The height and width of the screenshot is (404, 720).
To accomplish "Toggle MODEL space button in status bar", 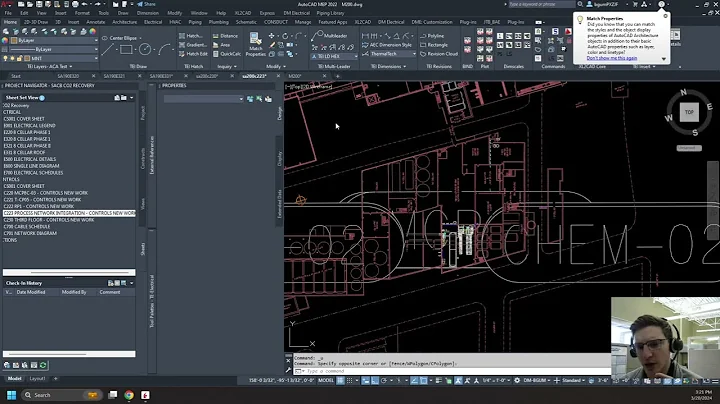I will coord(326,380).
